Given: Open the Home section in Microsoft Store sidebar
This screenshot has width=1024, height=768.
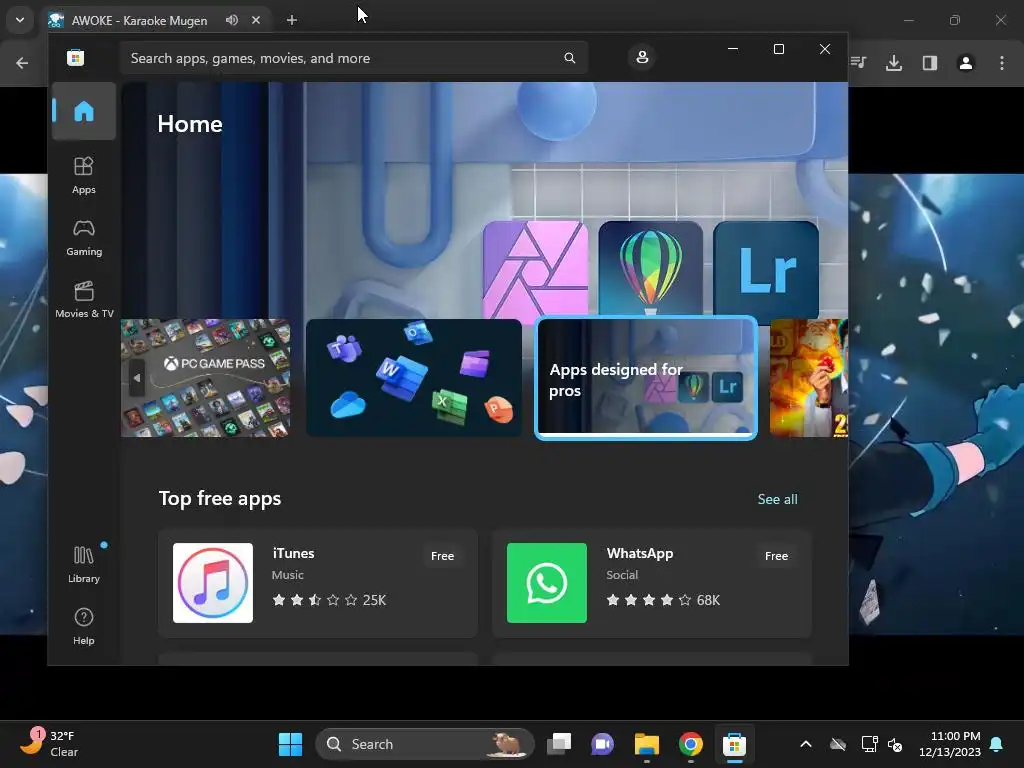Looking at the screenshot, I should (x=84, y=112).
